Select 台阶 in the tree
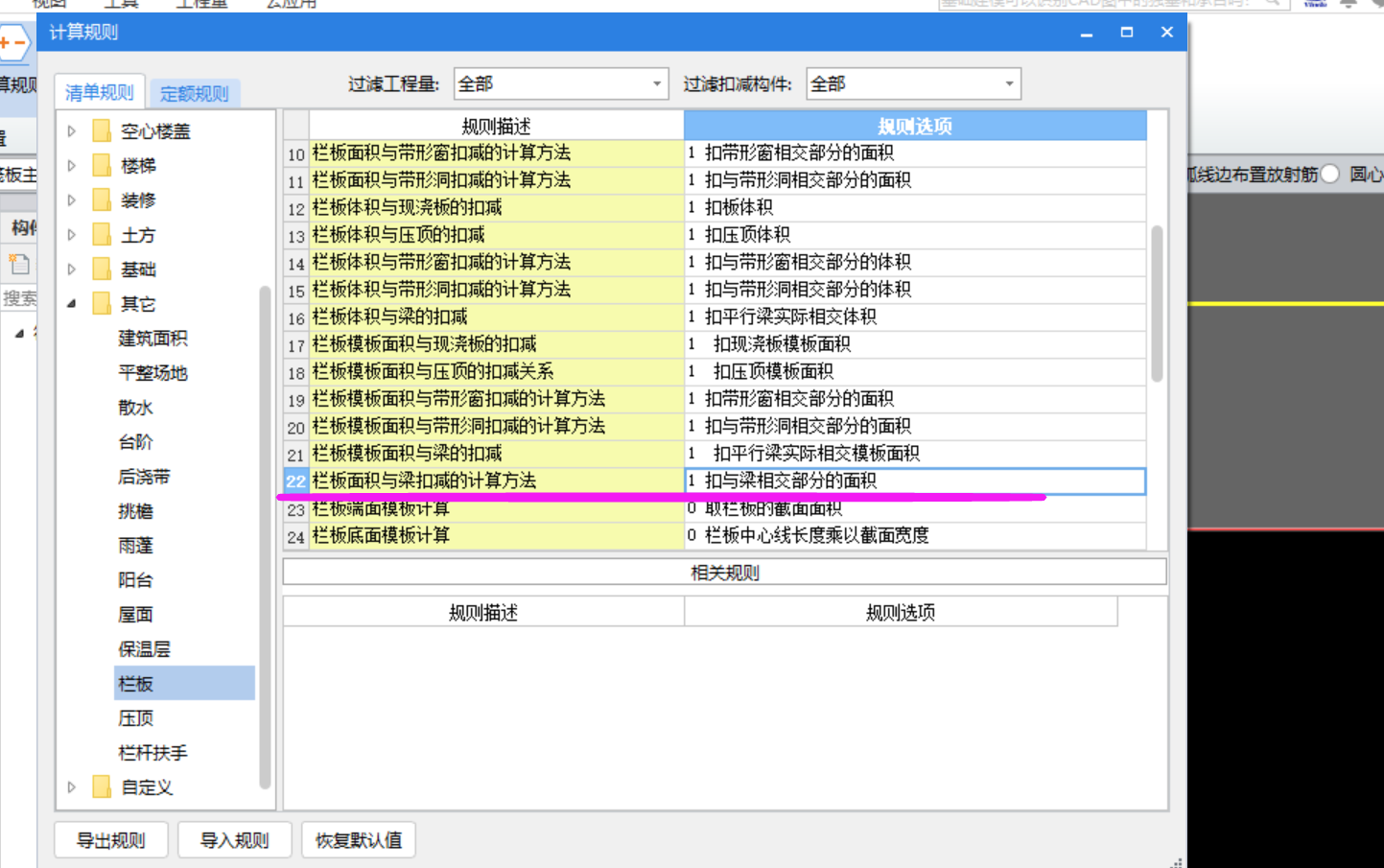1384x868 pixels. [135, 442]
